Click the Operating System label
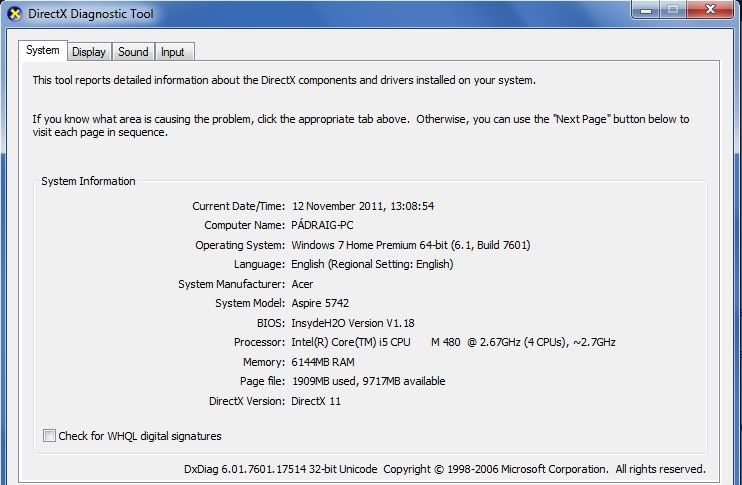Screen dimensions: 742x485 click(x=240, y=245)
